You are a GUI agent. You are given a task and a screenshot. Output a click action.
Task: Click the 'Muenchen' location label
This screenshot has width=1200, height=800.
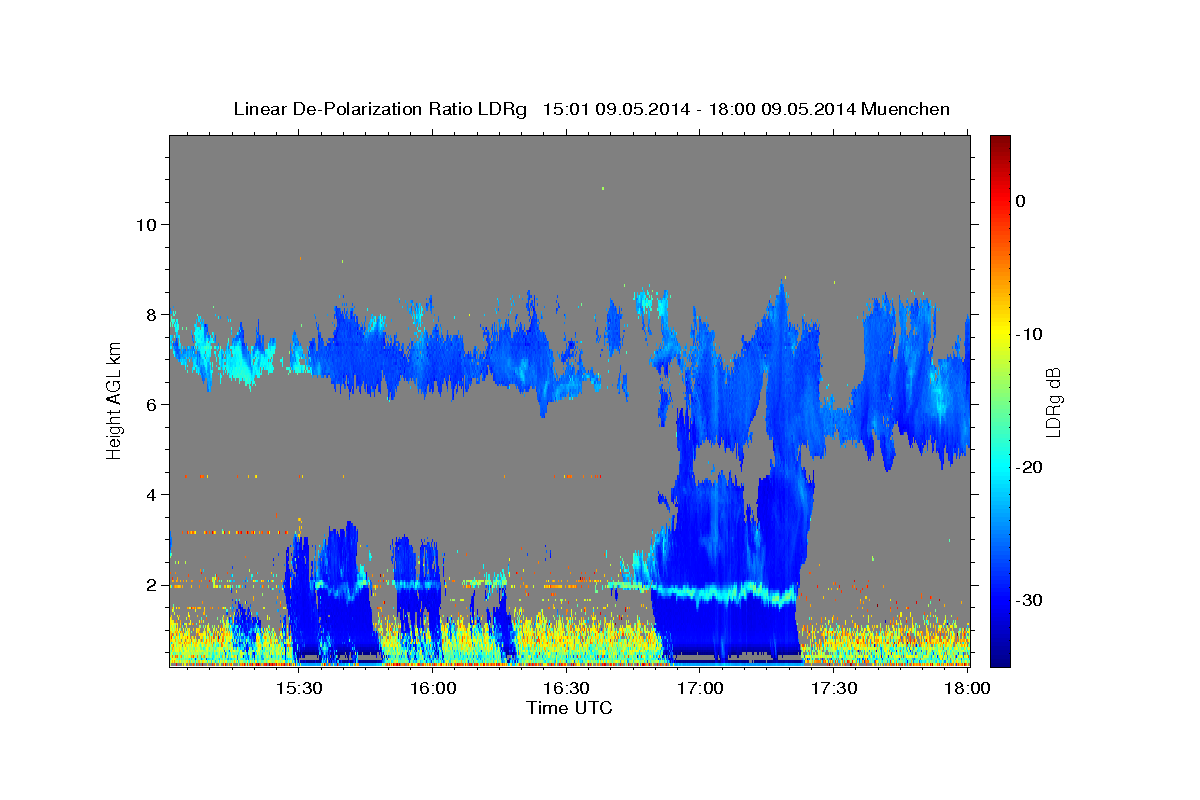906,109
